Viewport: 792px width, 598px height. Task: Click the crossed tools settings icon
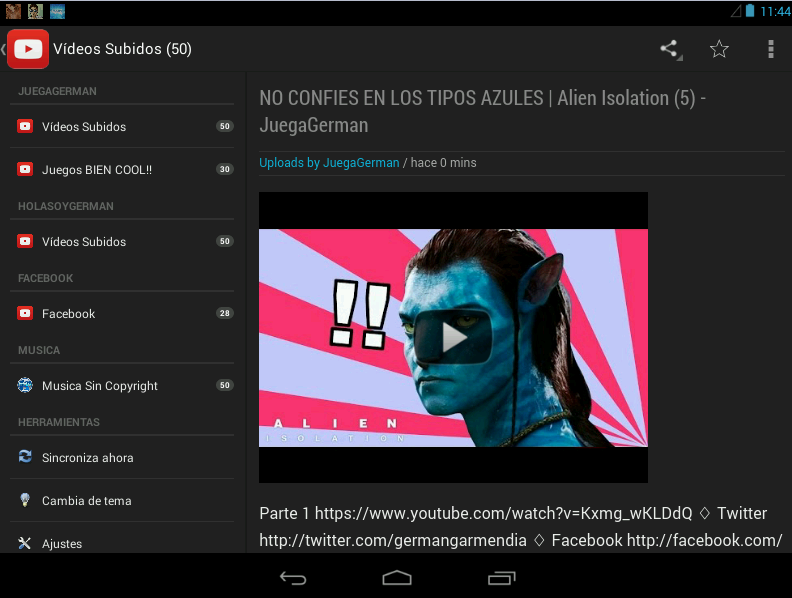tap(24, 543)
